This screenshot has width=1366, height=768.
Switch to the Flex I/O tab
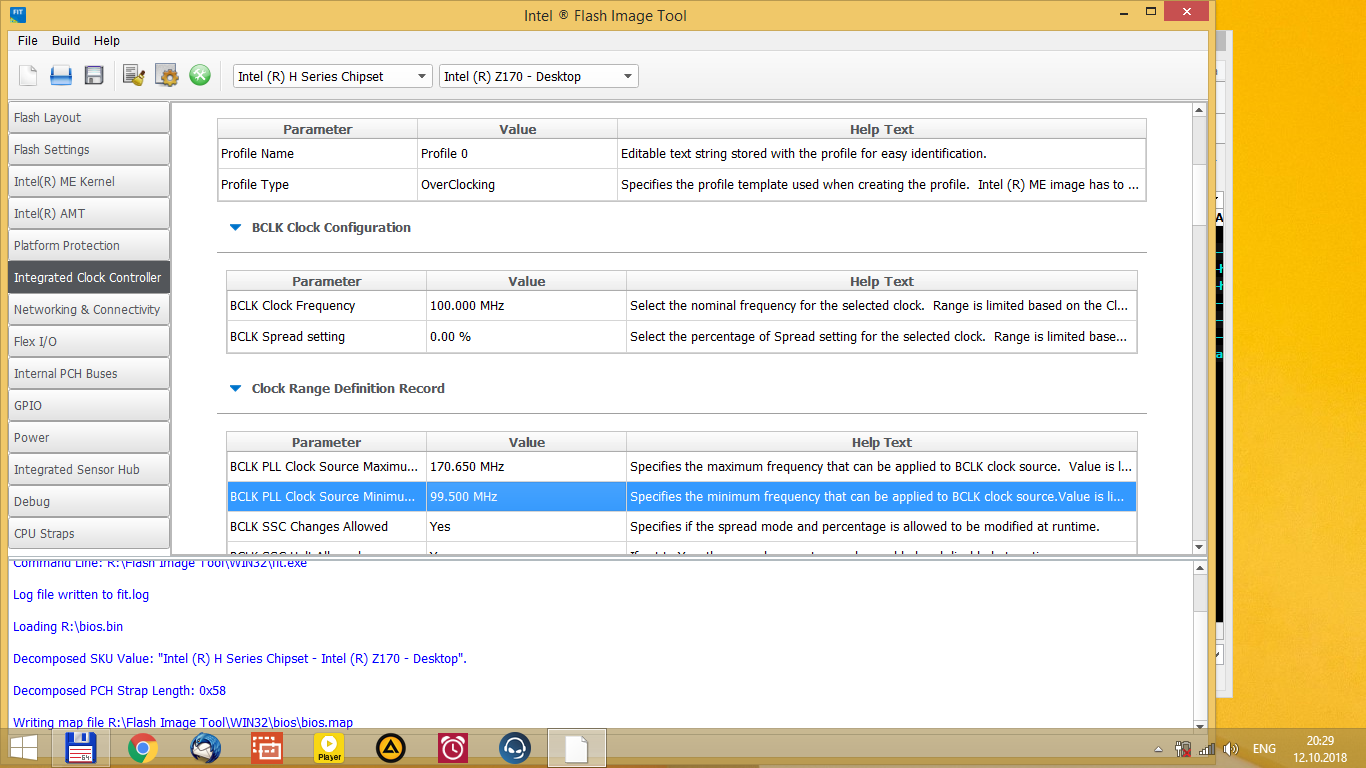(x=88, y=341)
